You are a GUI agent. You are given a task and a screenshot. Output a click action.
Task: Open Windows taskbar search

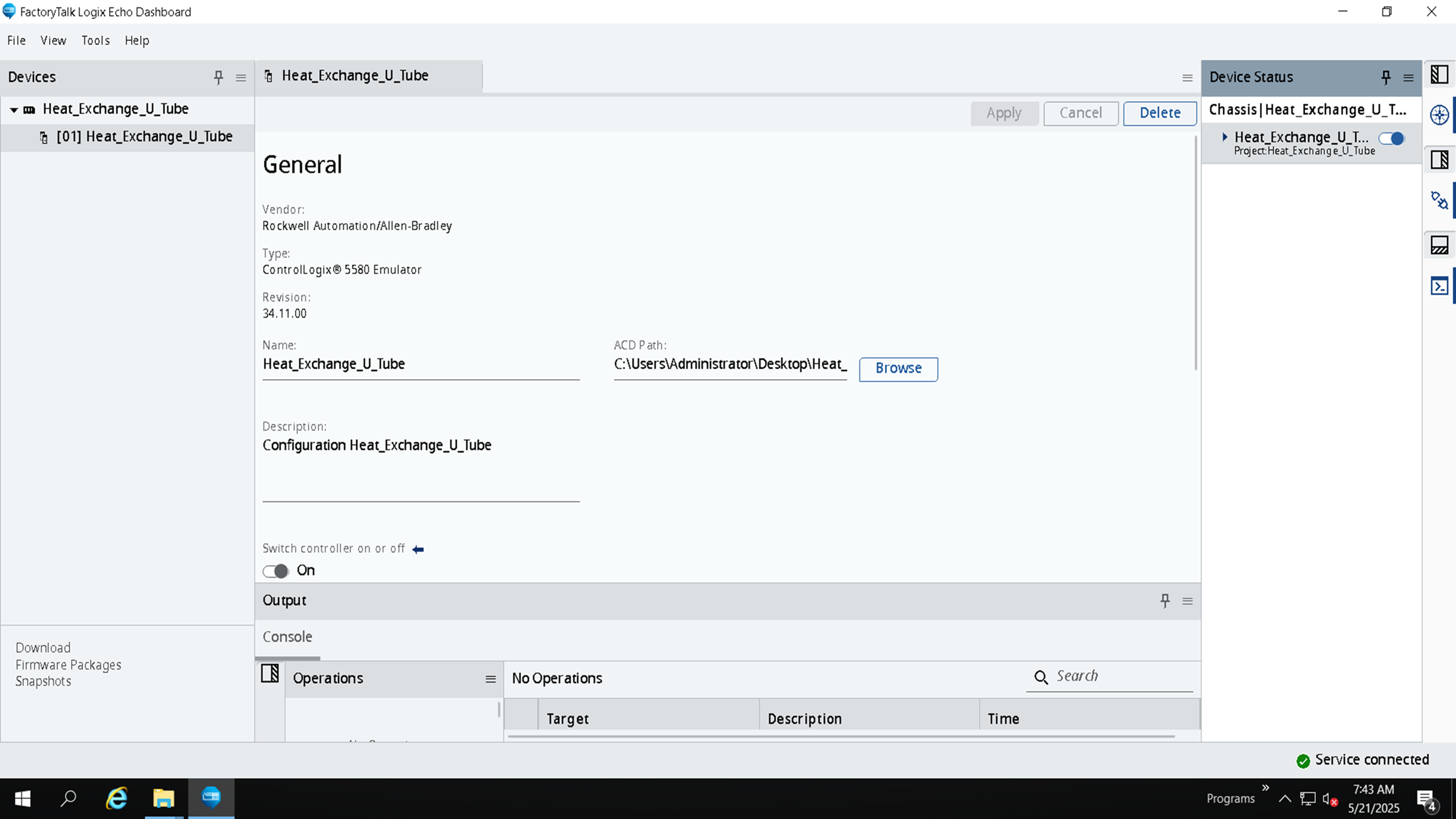coord(69,799)
